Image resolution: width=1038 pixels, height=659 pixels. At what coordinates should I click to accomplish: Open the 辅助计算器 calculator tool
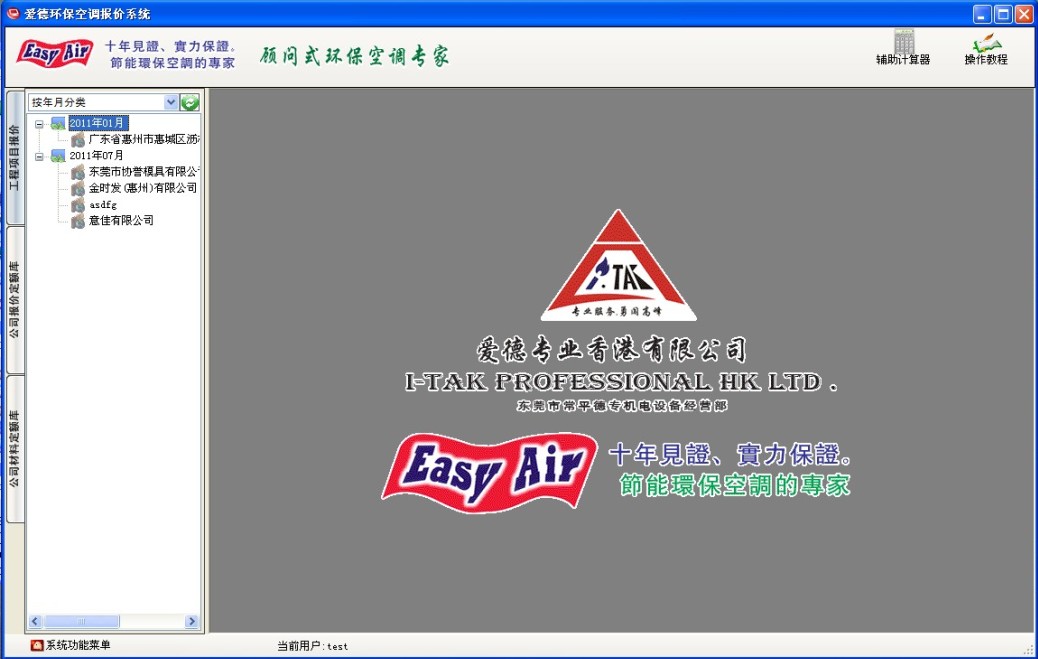(x=903, y=47)
